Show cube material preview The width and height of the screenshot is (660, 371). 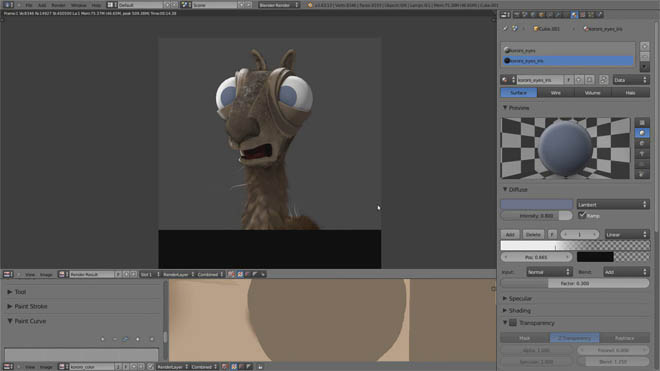point(642,144)
